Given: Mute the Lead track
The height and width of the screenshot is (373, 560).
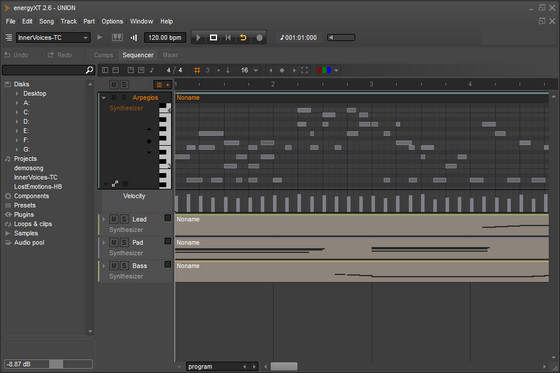Looking at the screenshot, I should tap(114, 219).
